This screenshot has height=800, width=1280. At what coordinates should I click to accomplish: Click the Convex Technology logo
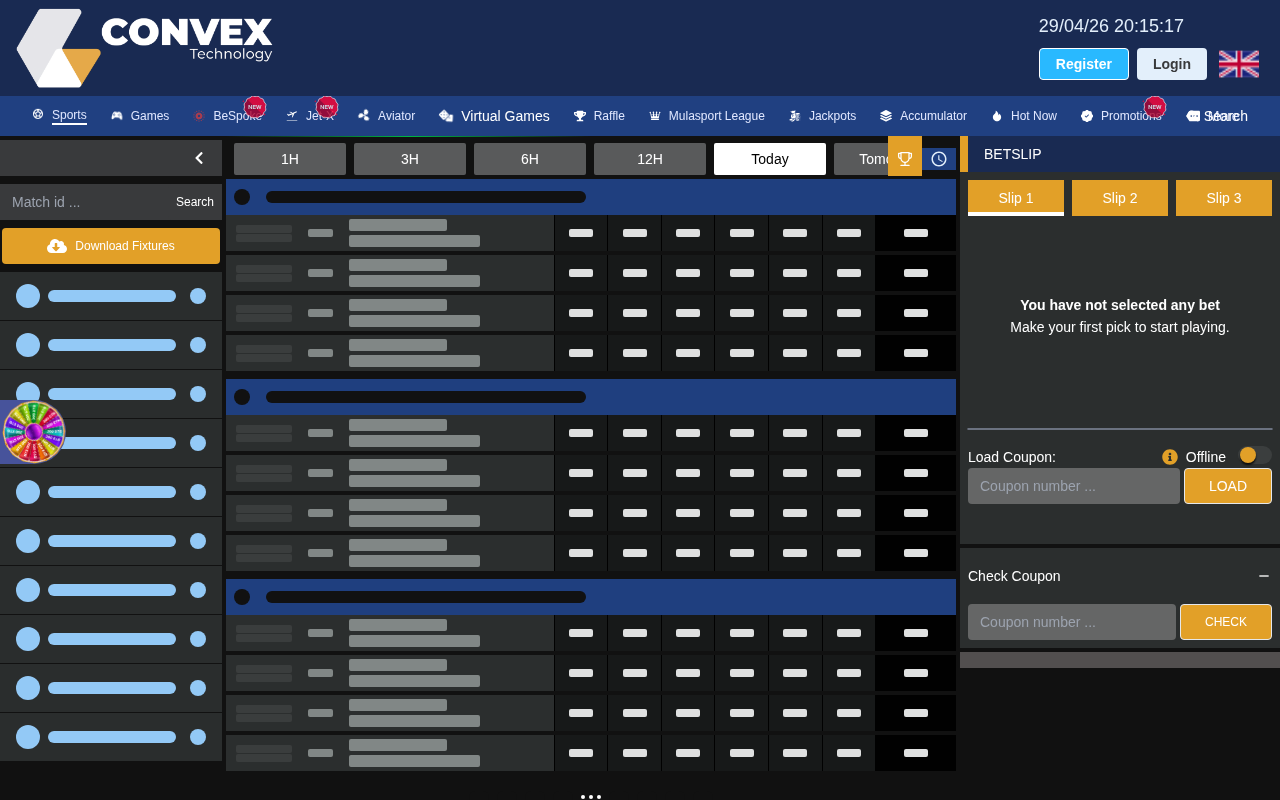(145, 48)
